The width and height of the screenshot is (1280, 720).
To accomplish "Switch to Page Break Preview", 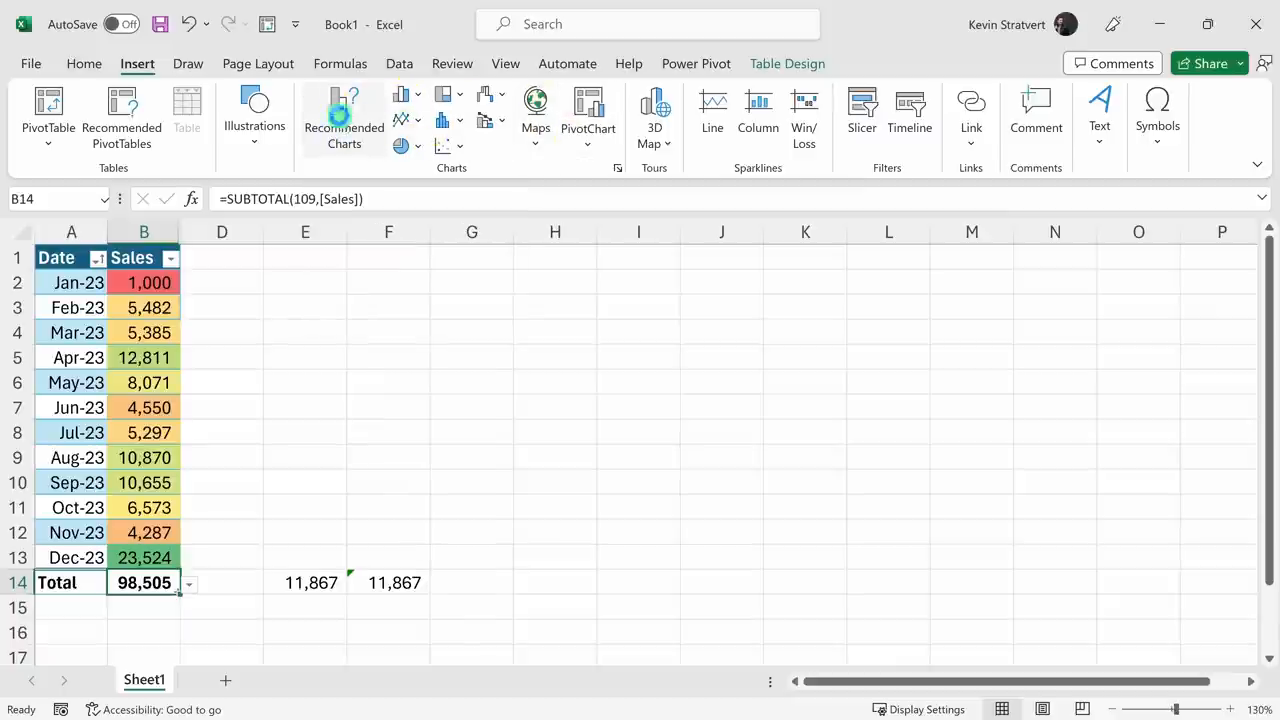I will click(1082, 709).
